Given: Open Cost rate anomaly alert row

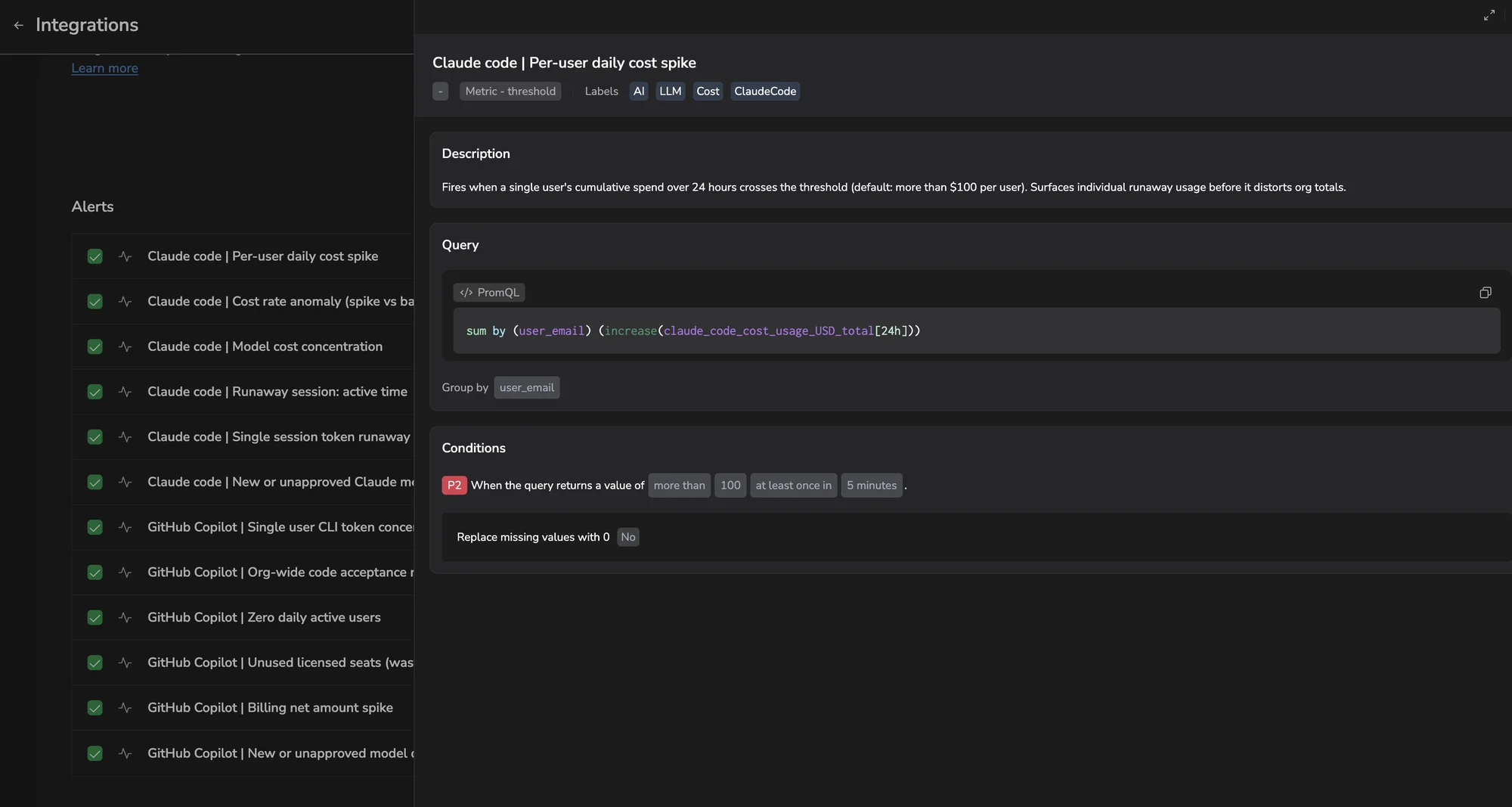Looking at the screenshot, I should pos(243,302).
